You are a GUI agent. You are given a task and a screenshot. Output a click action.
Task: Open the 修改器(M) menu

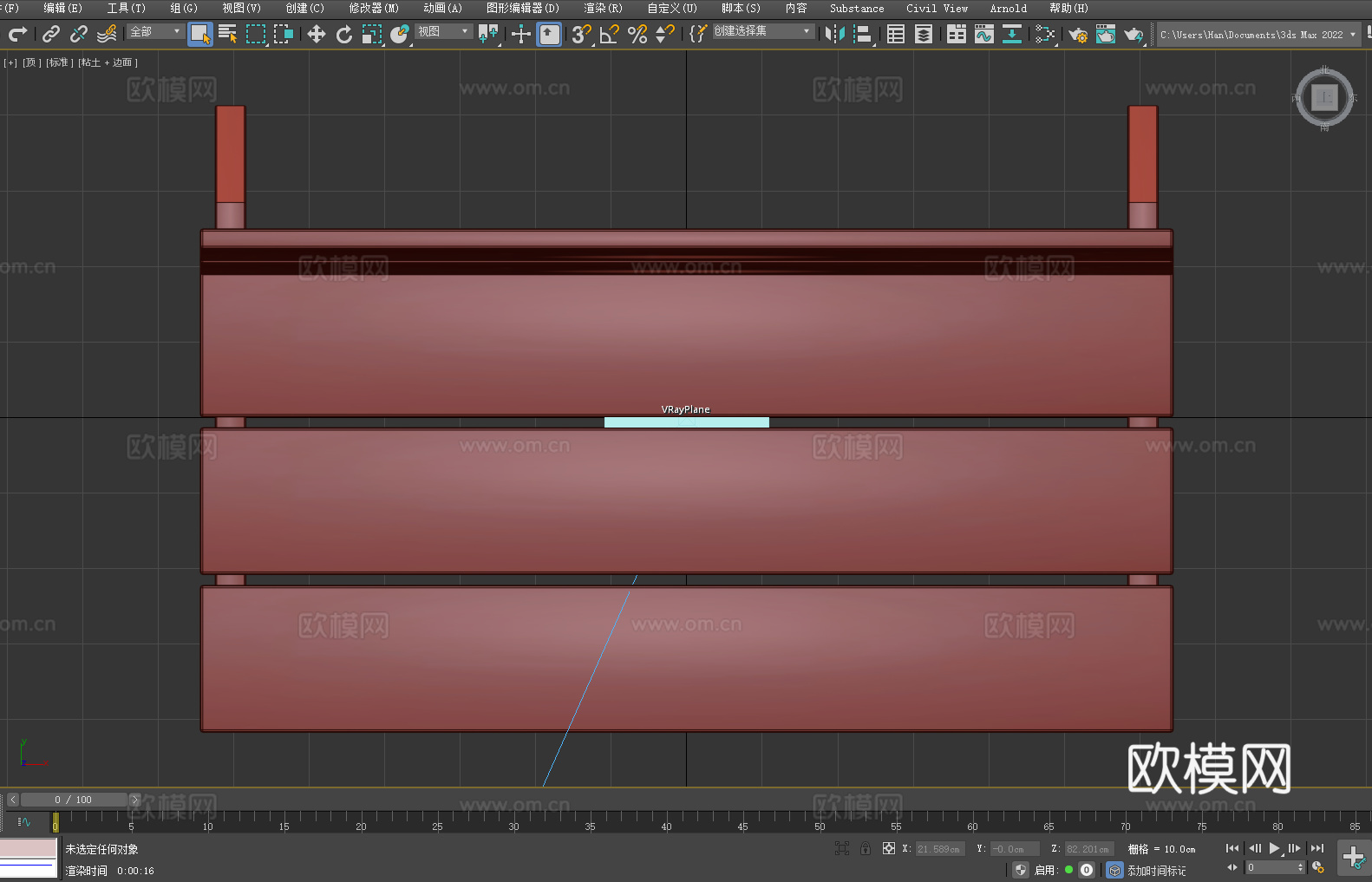click(x=374, y=8)
